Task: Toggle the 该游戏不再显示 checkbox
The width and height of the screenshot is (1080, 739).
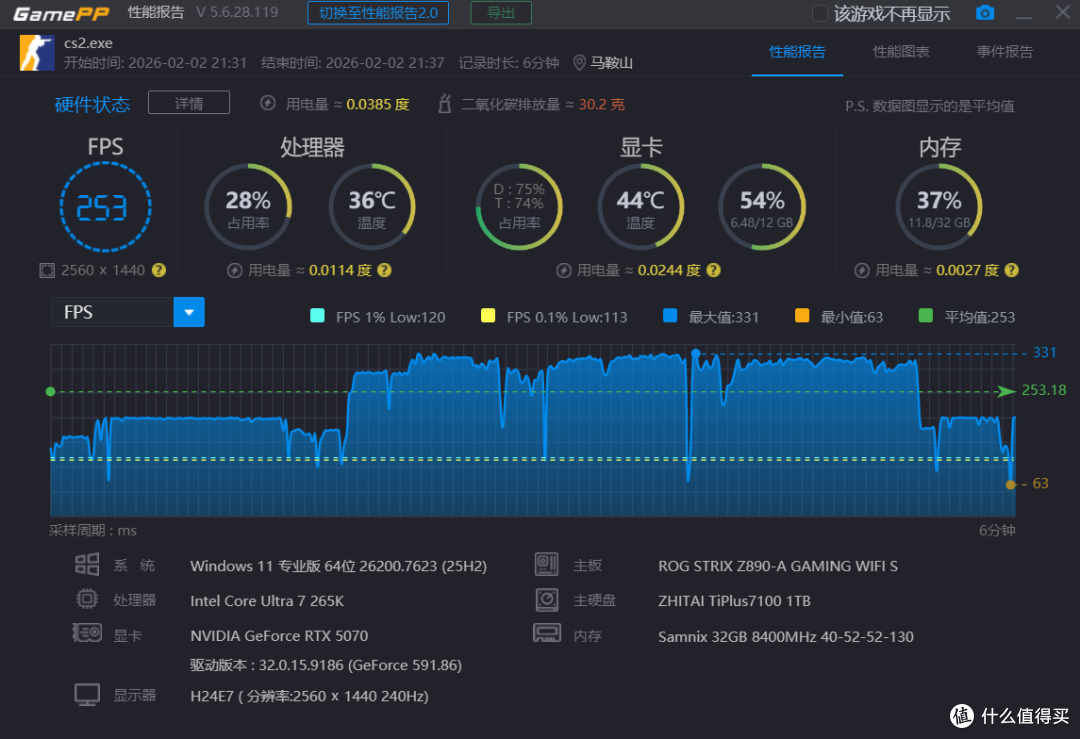Action: [x=820, y=13]
